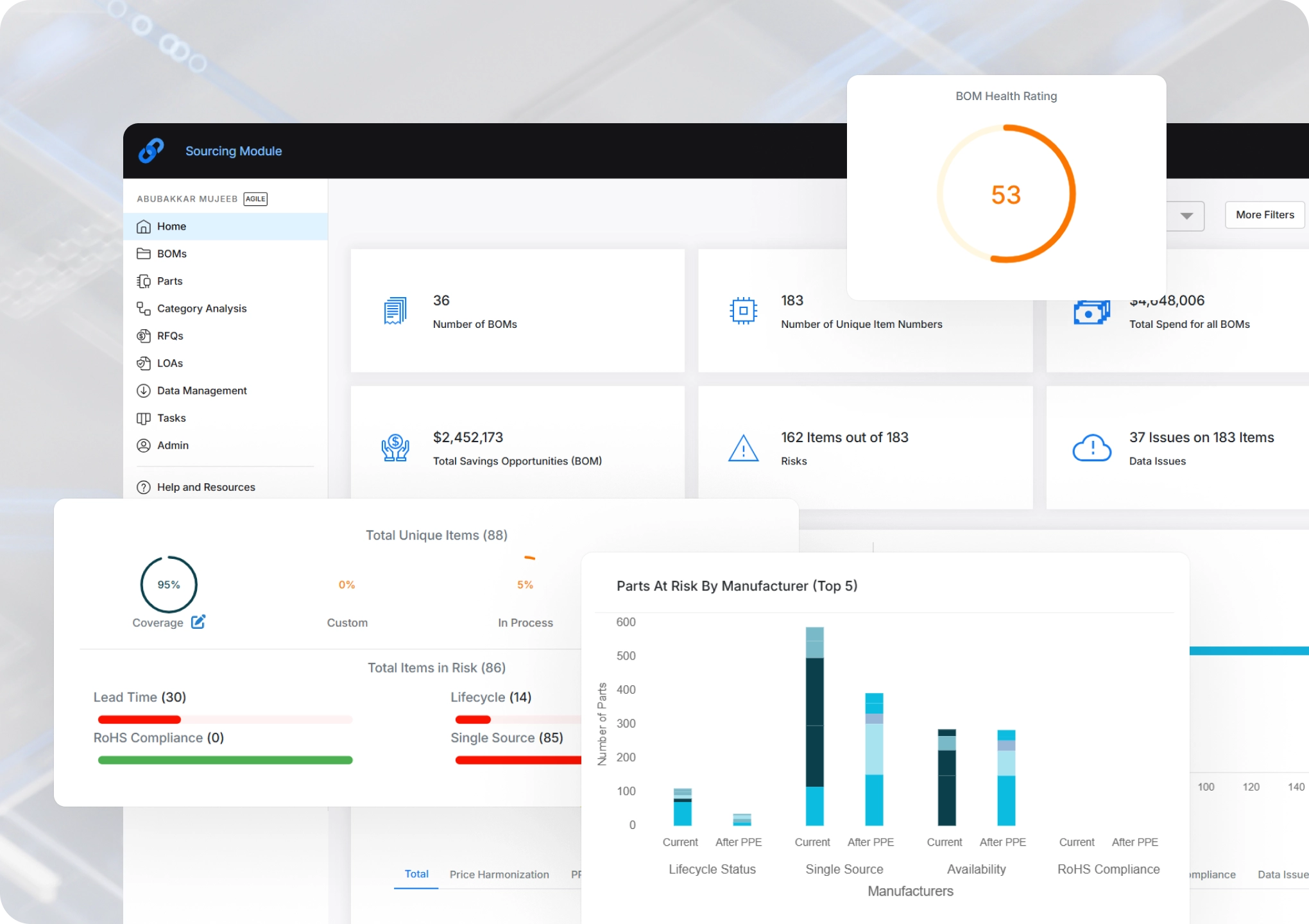Click the Coverage edit pencil icon

[198, 622]
